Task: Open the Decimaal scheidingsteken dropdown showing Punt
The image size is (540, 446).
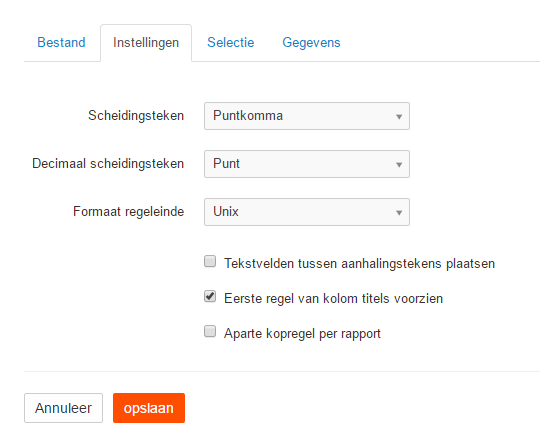Action: (307, 164)
